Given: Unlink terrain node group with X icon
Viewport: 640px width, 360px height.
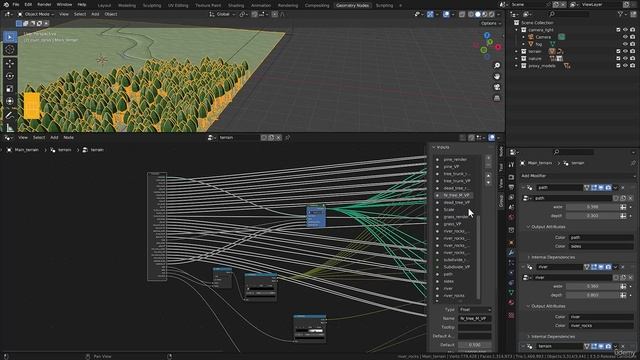Looking at the screenshot, I should click(278, 138).
